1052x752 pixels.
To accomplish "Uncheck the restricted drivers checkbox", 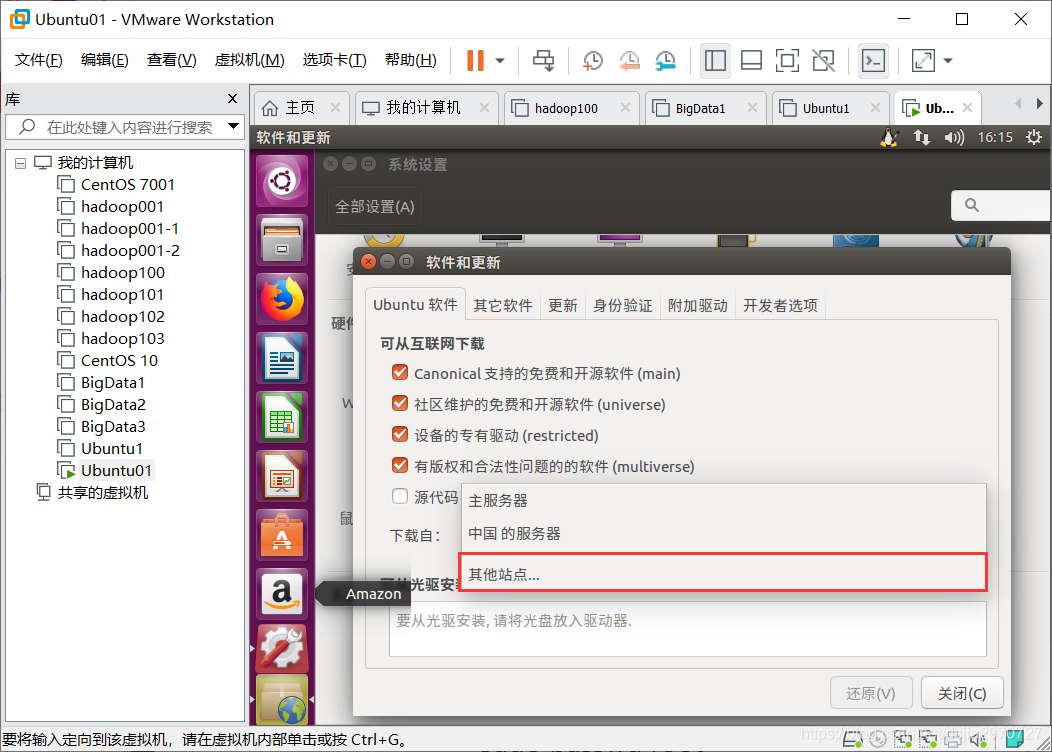I will point(400,434).
